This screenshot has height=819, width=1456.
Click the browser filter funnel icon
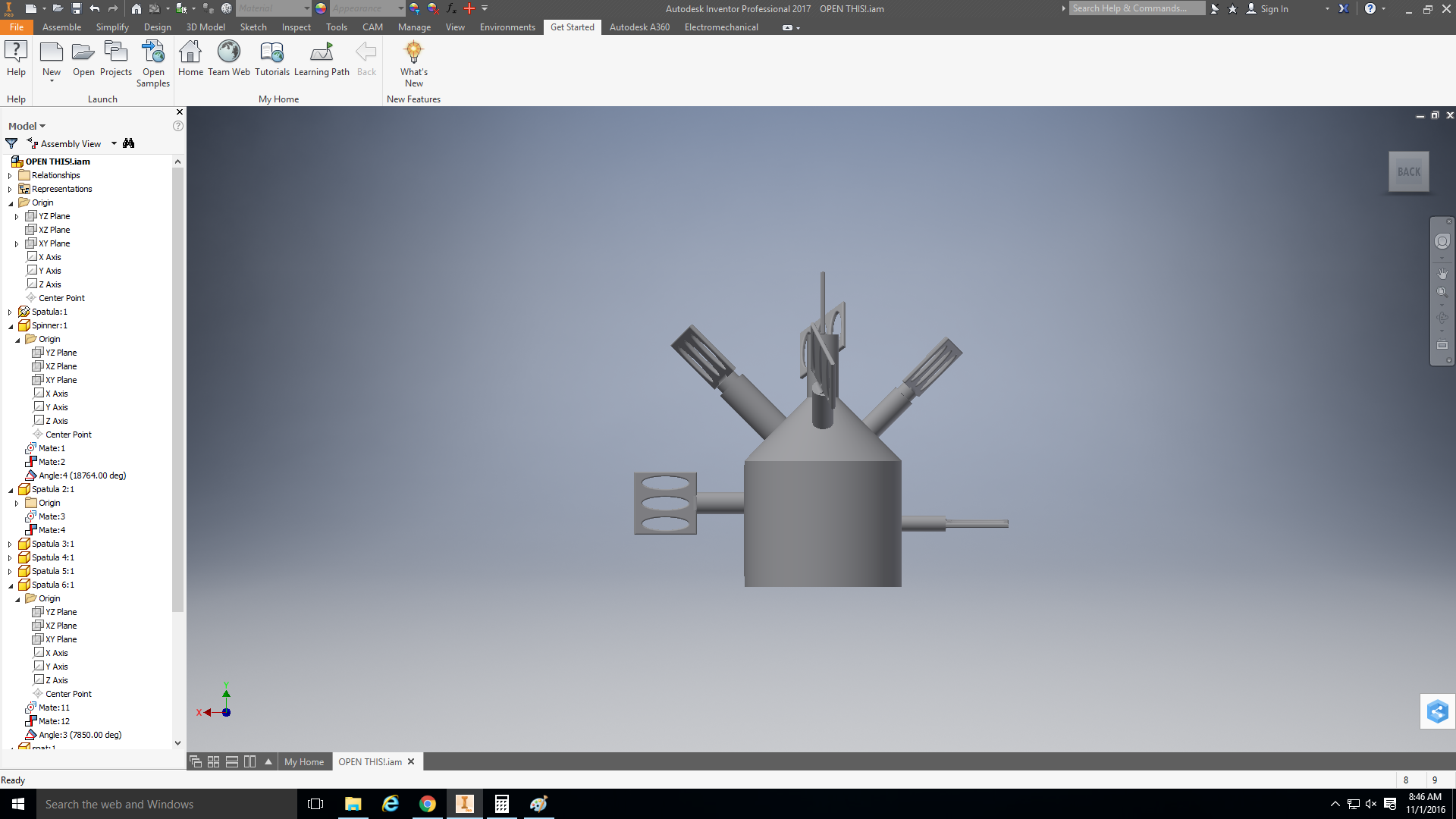11,143
